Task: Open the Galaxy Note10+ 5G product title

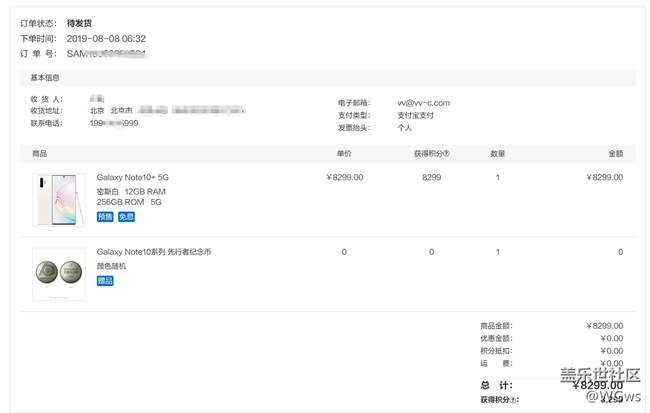Action: 133,177
